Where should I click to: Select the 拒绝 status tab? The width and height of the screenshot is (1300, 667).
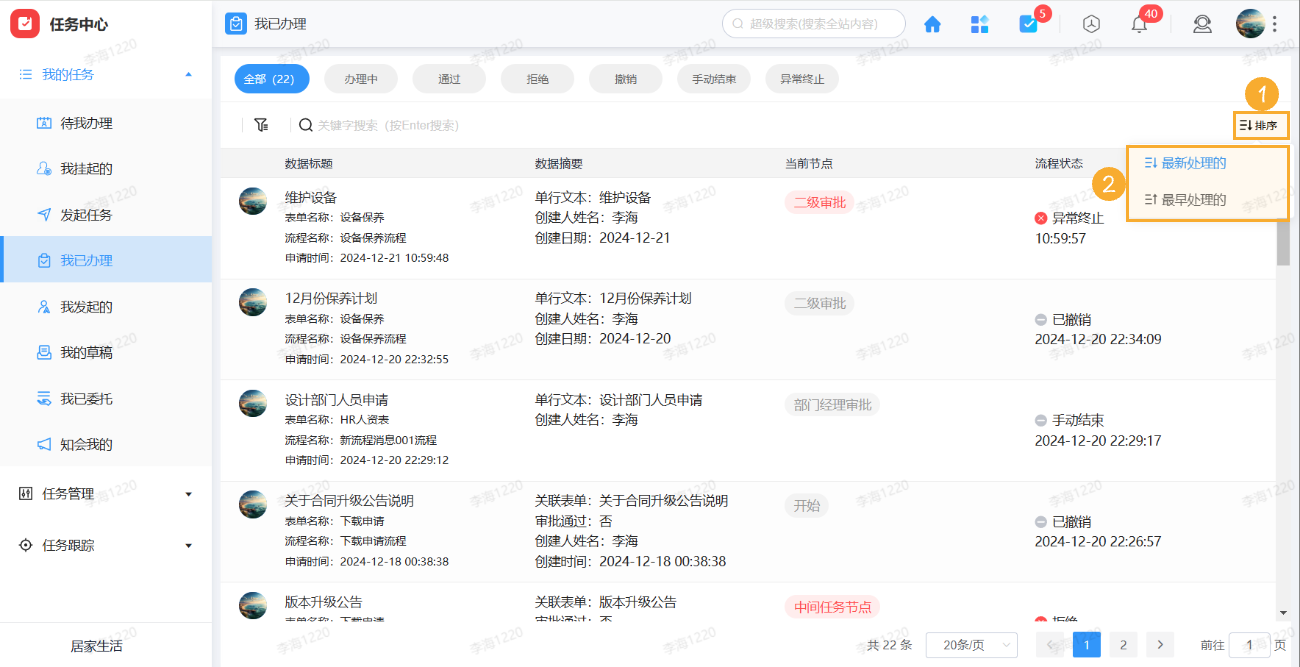(537, 78)
